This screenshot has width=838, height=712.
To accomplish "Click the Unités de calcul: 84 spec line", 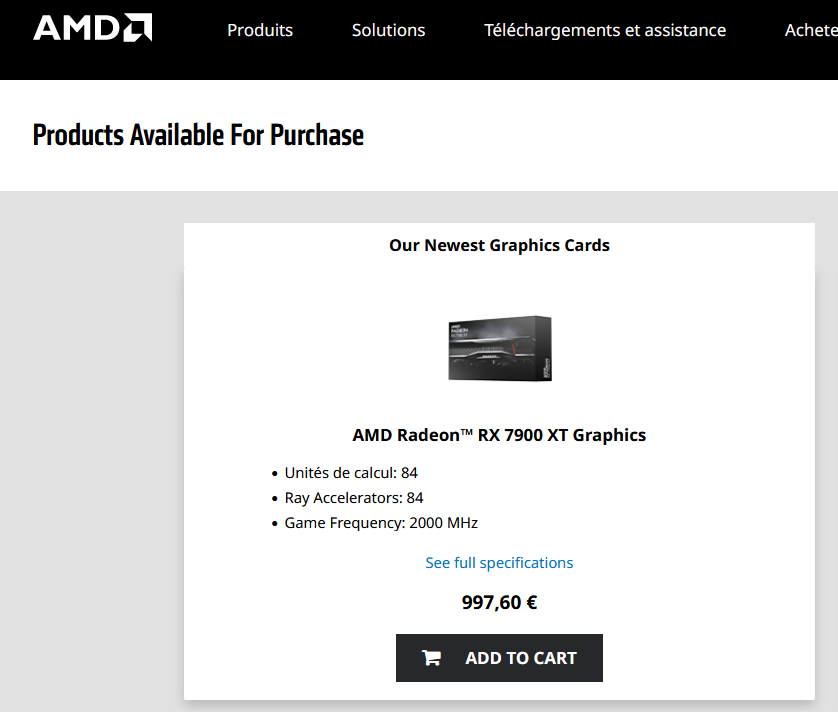I will click(351, 473).
